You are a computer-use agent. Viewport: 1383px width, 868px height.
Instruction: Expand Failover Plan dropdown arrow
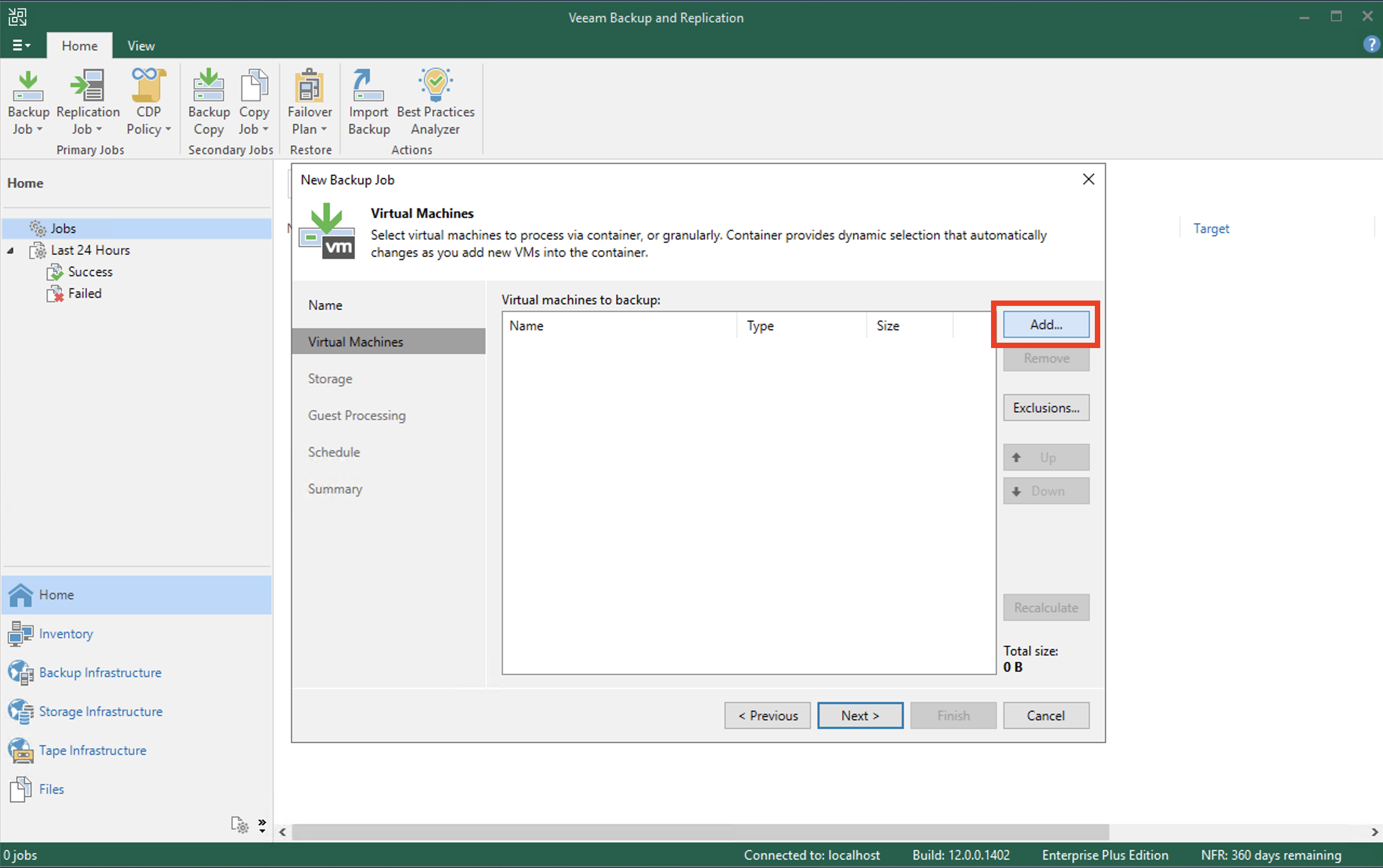click(x=324, y=130)
